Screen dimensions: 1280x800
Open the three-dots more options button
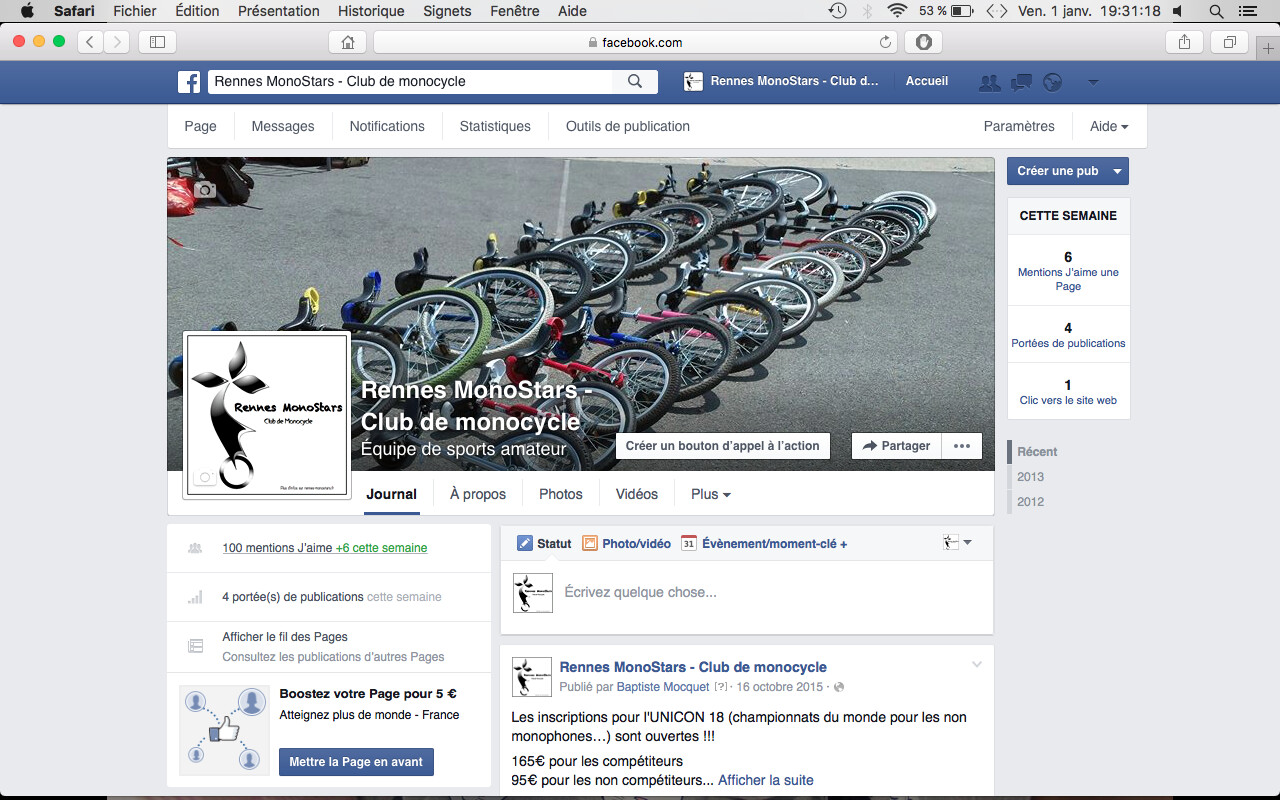(962, 446)
